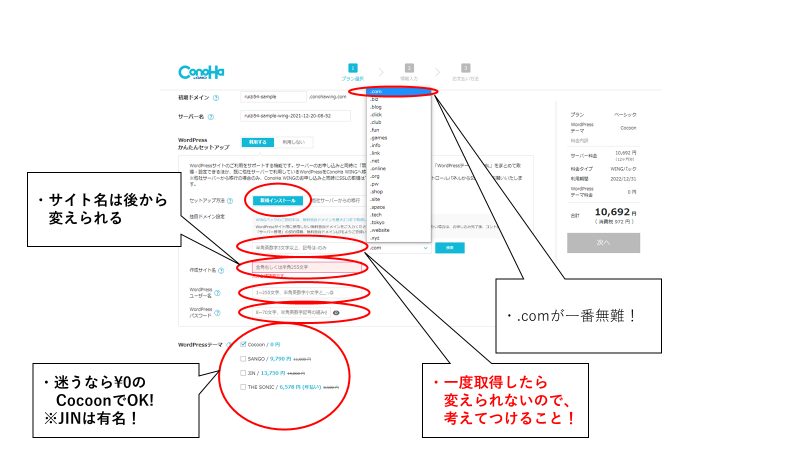Image resolution: width=800 pixels, height=450 pixels.
Task: Show password with the eye icon
Action: 336,313
